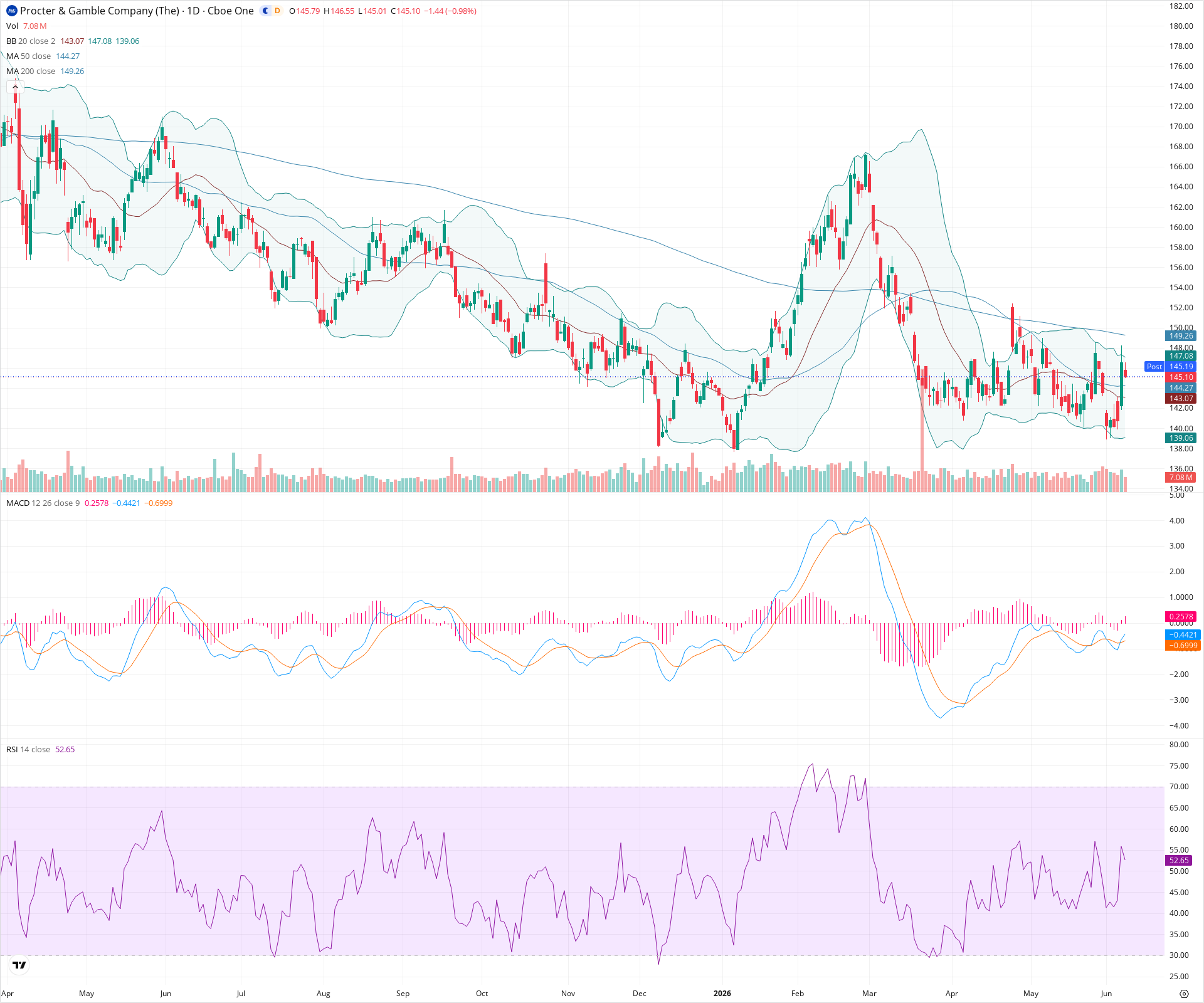This screenshot has height=1003, width=1204.
Task: Click the 143.07 BB basis price axis label
Action: [x=1181, y=399]
